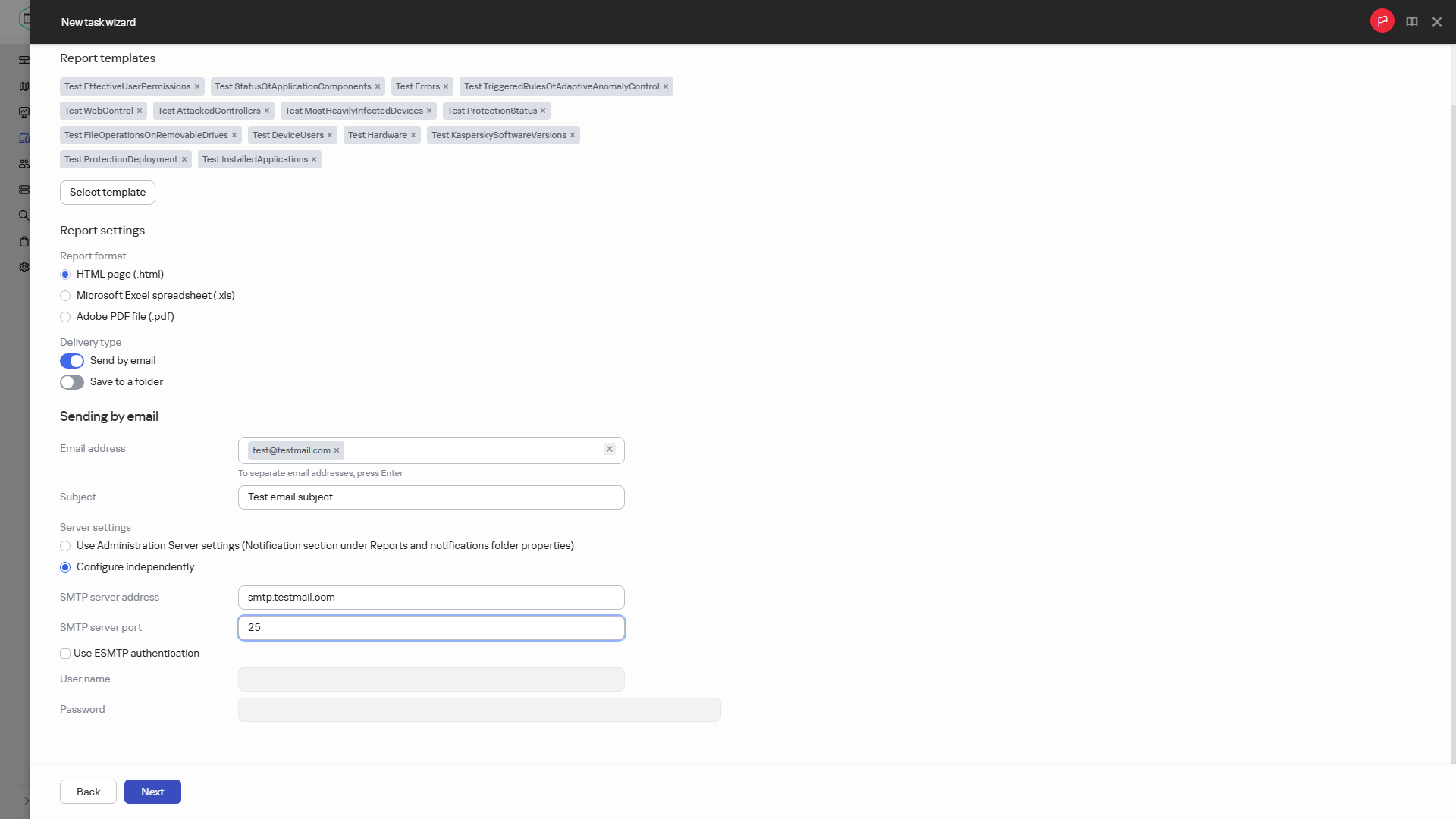
Task: Open the settings gear in sidebar
Action: click(x=24, y=267)
